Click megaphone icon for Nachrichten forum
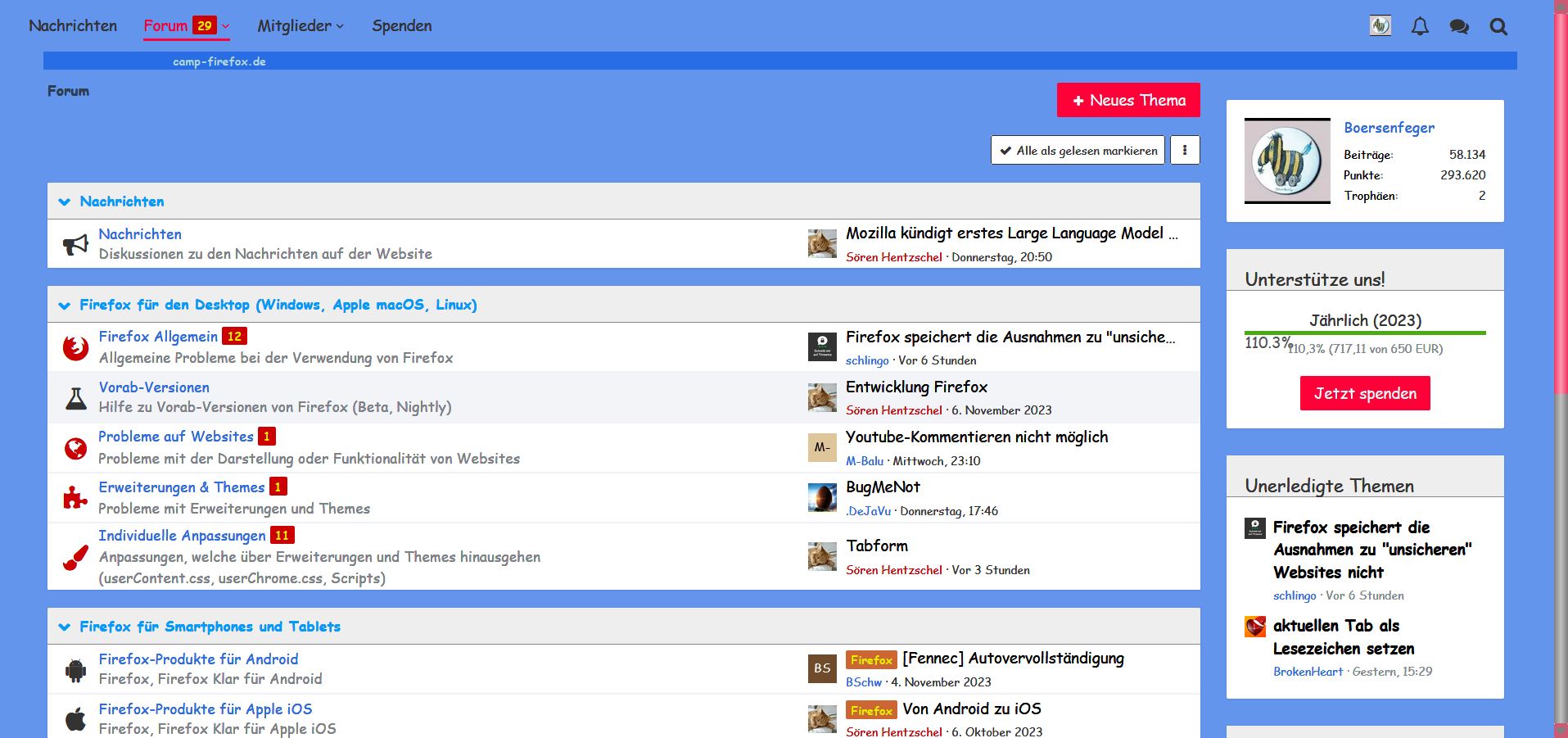Image resolution: width=1568 pixels, height=738 pixels. pyautogui.click(x=75, y=244)
